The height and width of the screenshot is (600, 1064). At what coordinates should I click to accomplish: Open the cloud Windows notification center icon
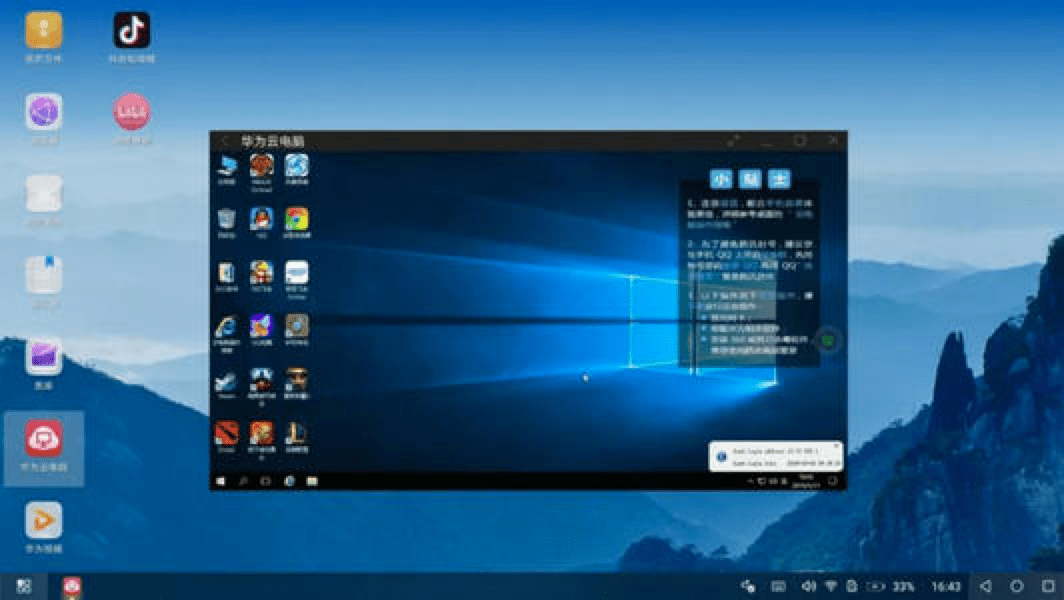pos(833,481)
